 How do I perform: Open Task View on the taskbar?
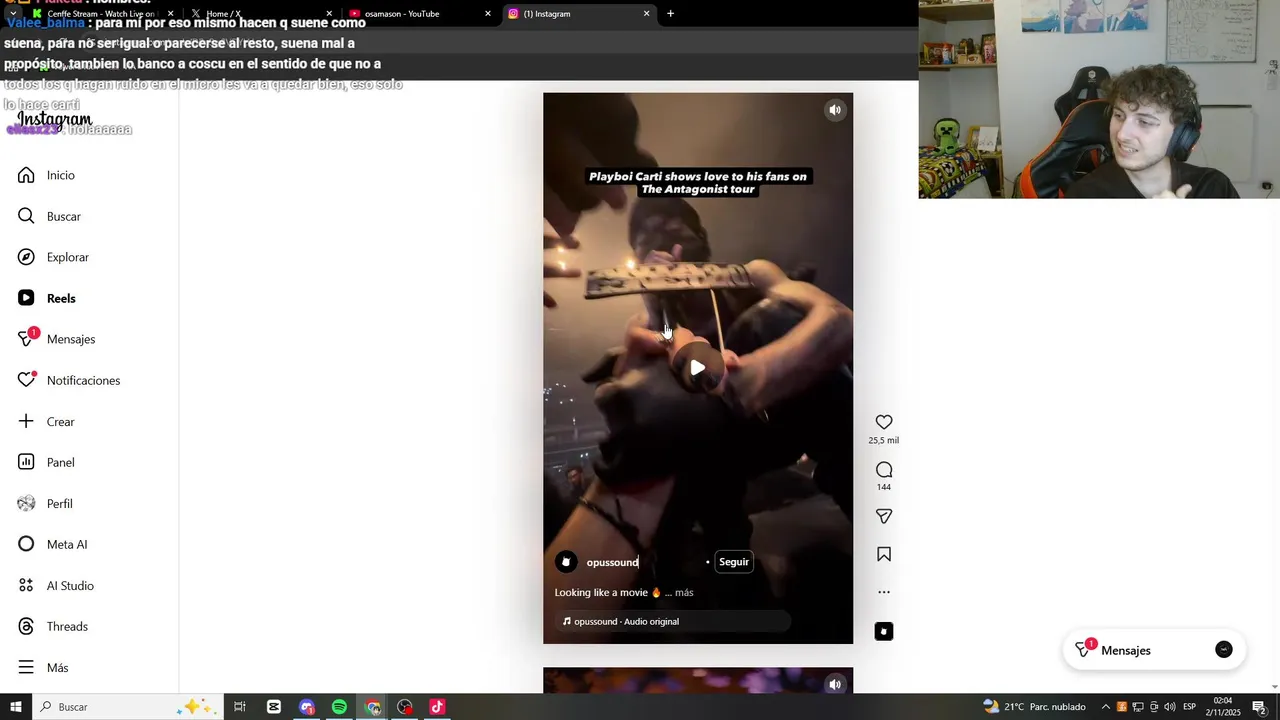point(240,707)
